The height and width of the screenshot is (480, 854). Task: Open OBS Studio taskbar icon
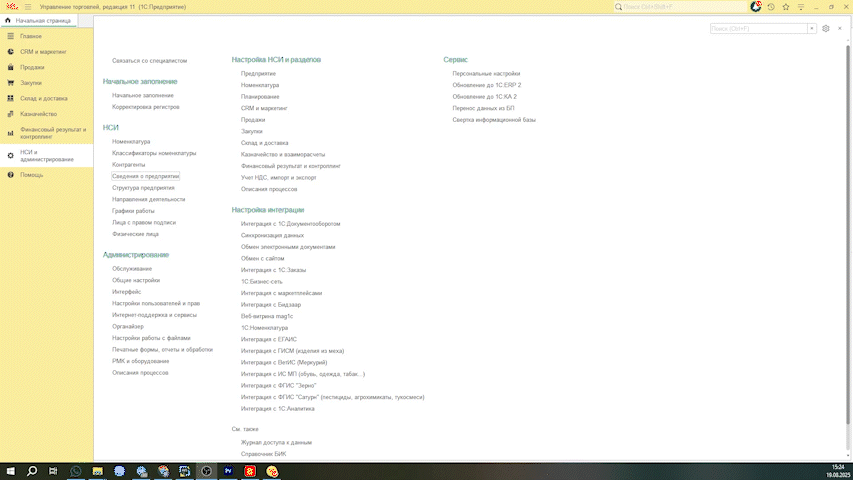pyautogui.click(x=206, y=471)
